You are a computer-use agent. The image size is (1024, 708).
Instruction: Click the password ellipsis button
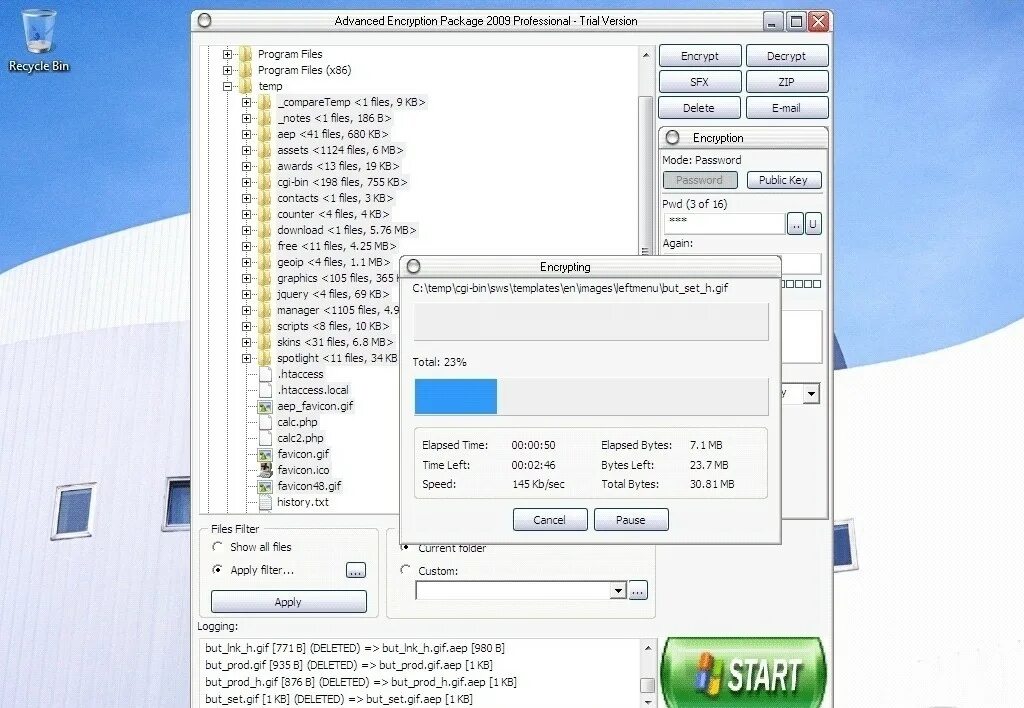[x=795, y=224]
